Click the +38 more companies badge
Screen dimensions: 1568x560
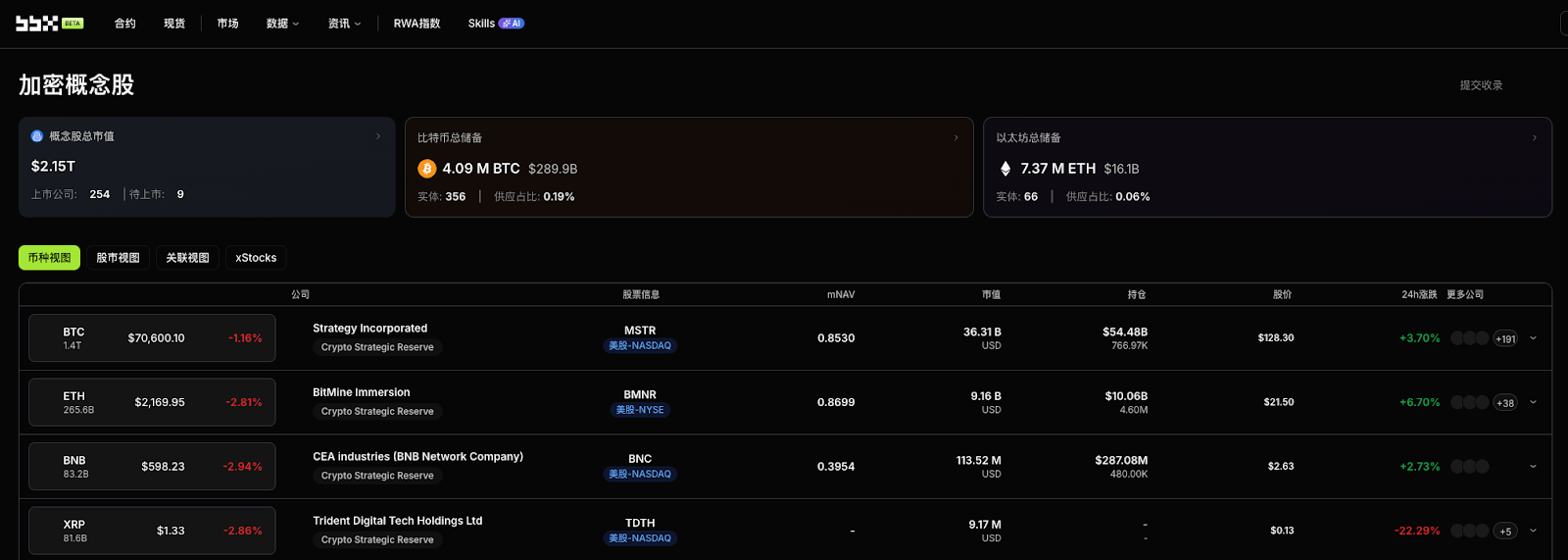[x=1505, y=403]
